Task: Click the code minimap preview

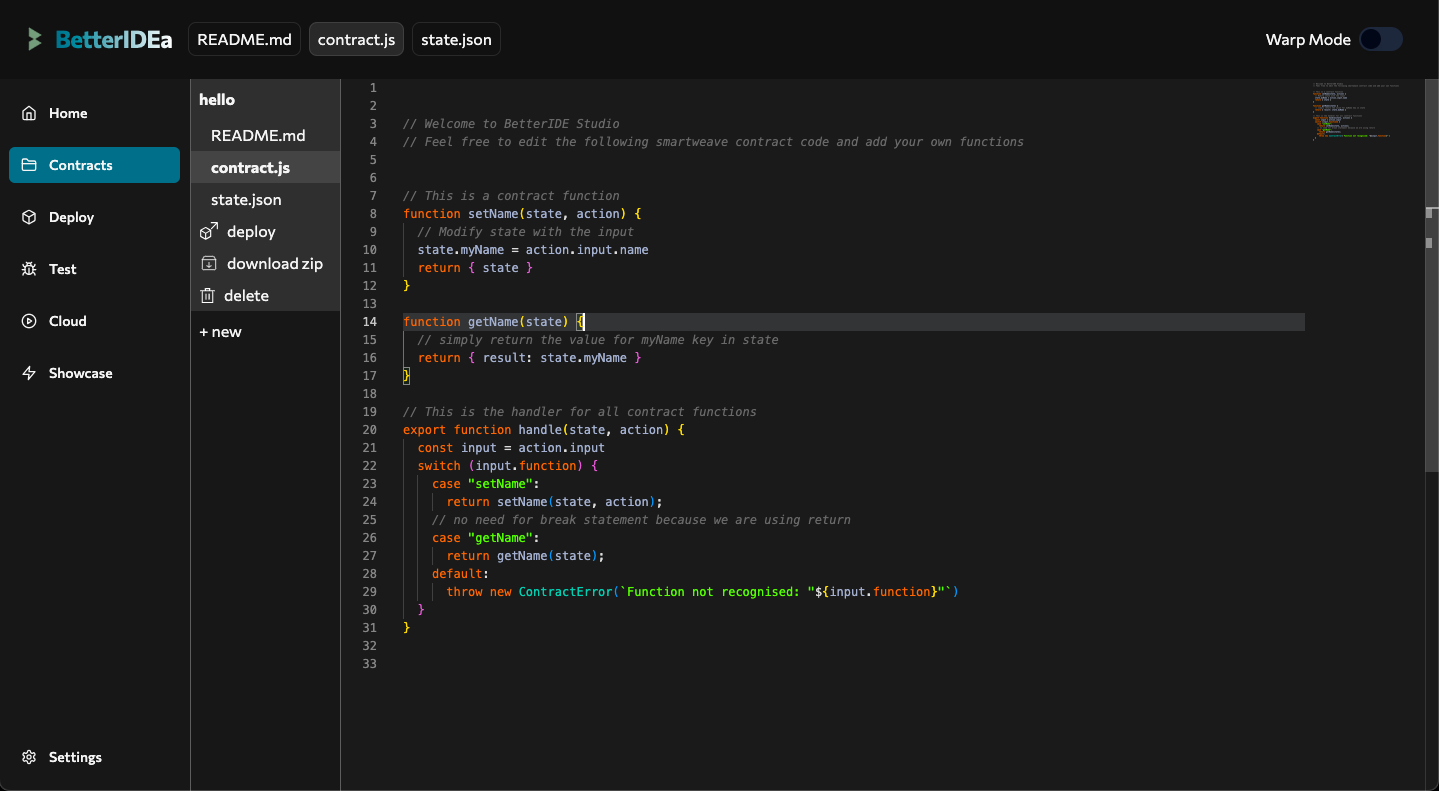Action: (1355, 112)
